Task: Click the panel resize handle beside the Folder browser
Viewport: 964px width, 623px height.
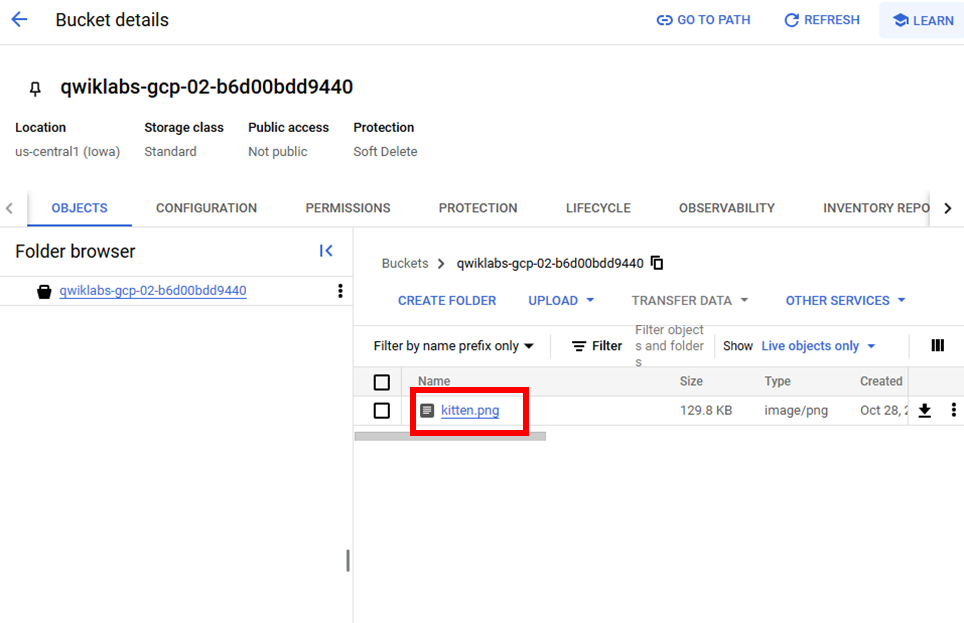Action: [x=348, y=560]
